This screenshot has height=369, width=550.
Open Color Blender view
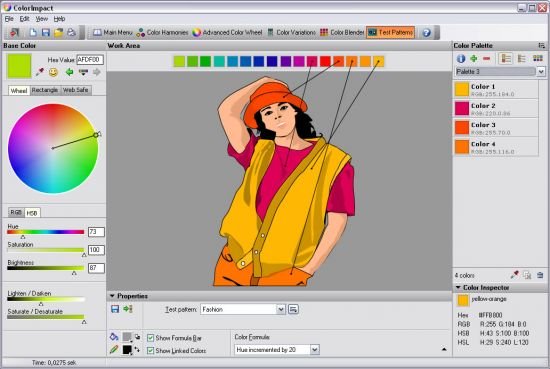[342, 32]
